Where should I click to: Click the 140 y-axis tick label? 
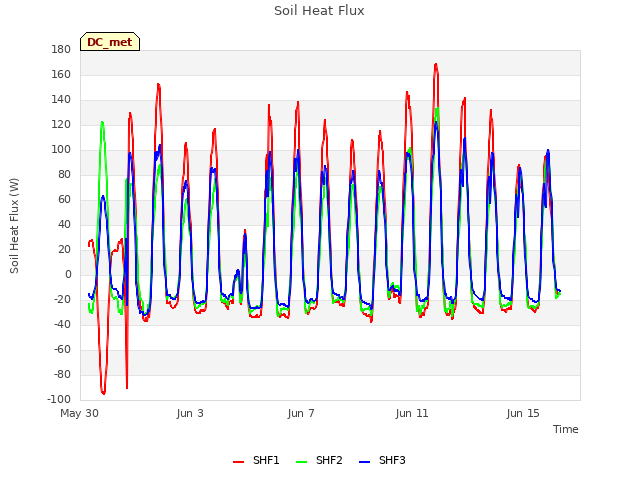click(x=61, y=99)
